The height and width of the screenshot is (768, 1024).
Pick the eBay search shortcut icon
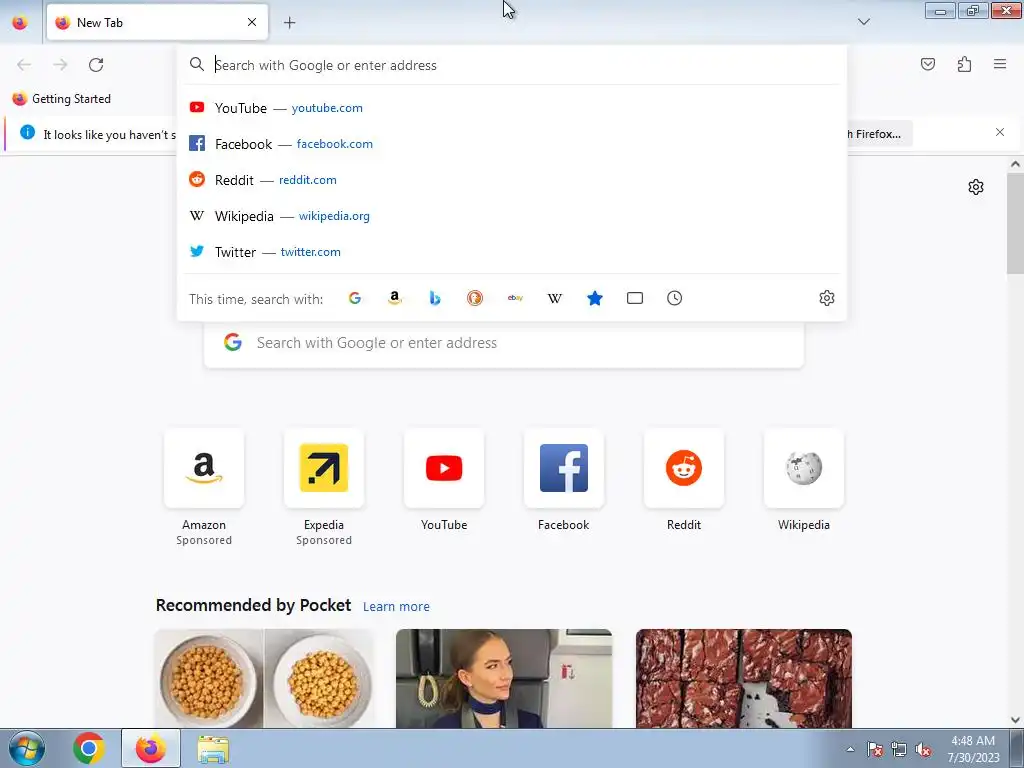click(x=515, y=298)
